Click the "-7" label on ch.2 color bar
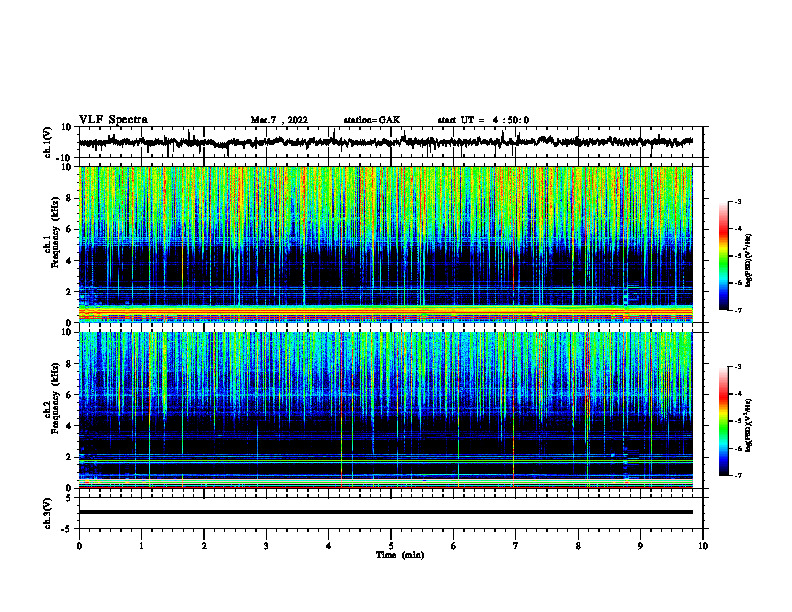 point(738,475)
